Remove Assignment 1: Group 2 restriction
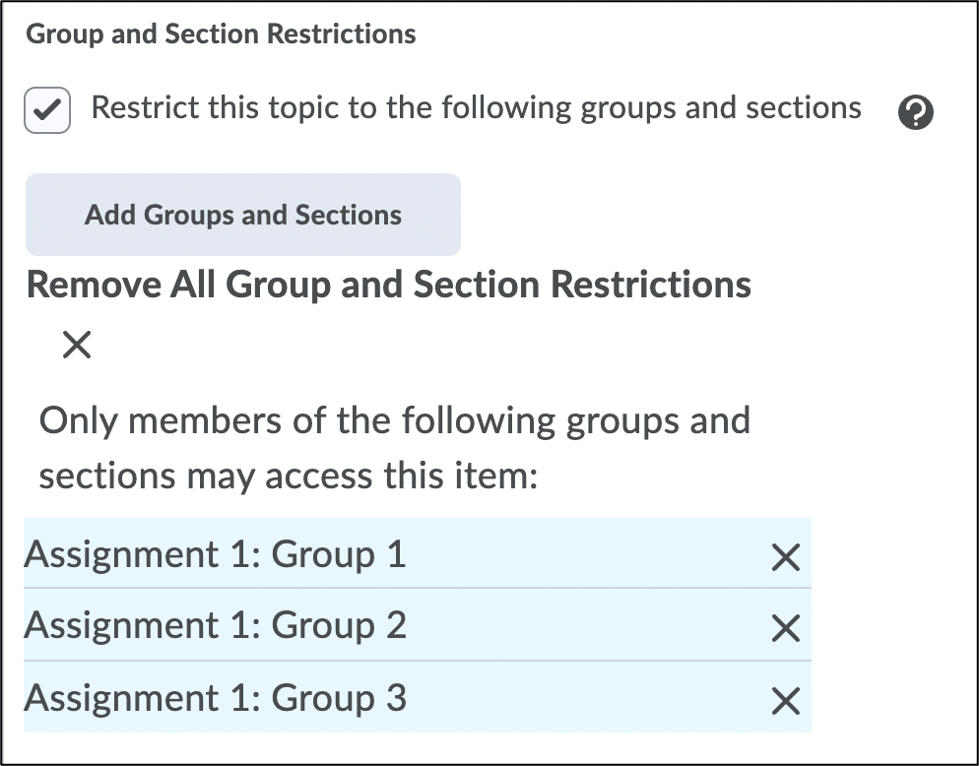This screenshot has height=766, width=979. coord(786,628)
